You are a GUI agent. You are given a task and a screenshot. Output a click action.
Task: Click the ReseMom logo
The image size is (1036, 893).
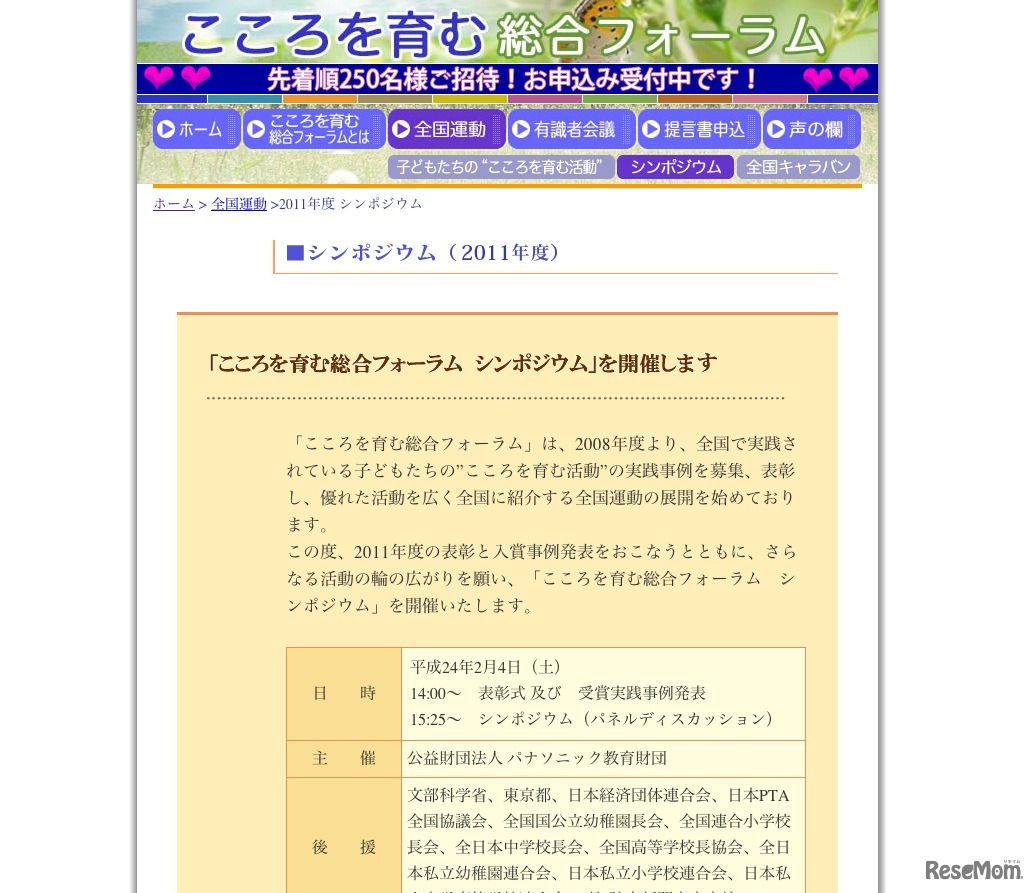[973, 870]
